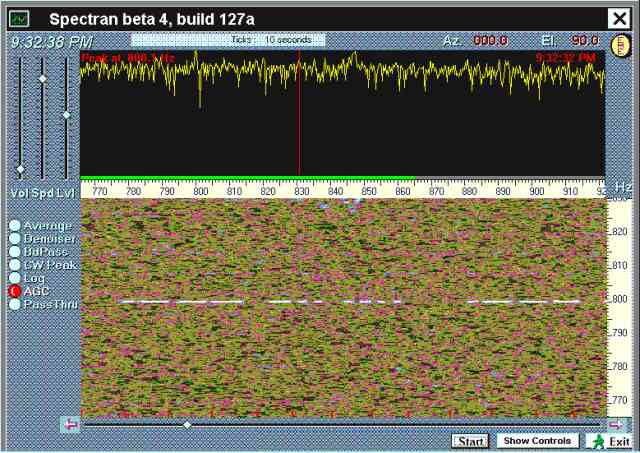Click the Hz unit label by frequency scale

(x=623, y=187)
